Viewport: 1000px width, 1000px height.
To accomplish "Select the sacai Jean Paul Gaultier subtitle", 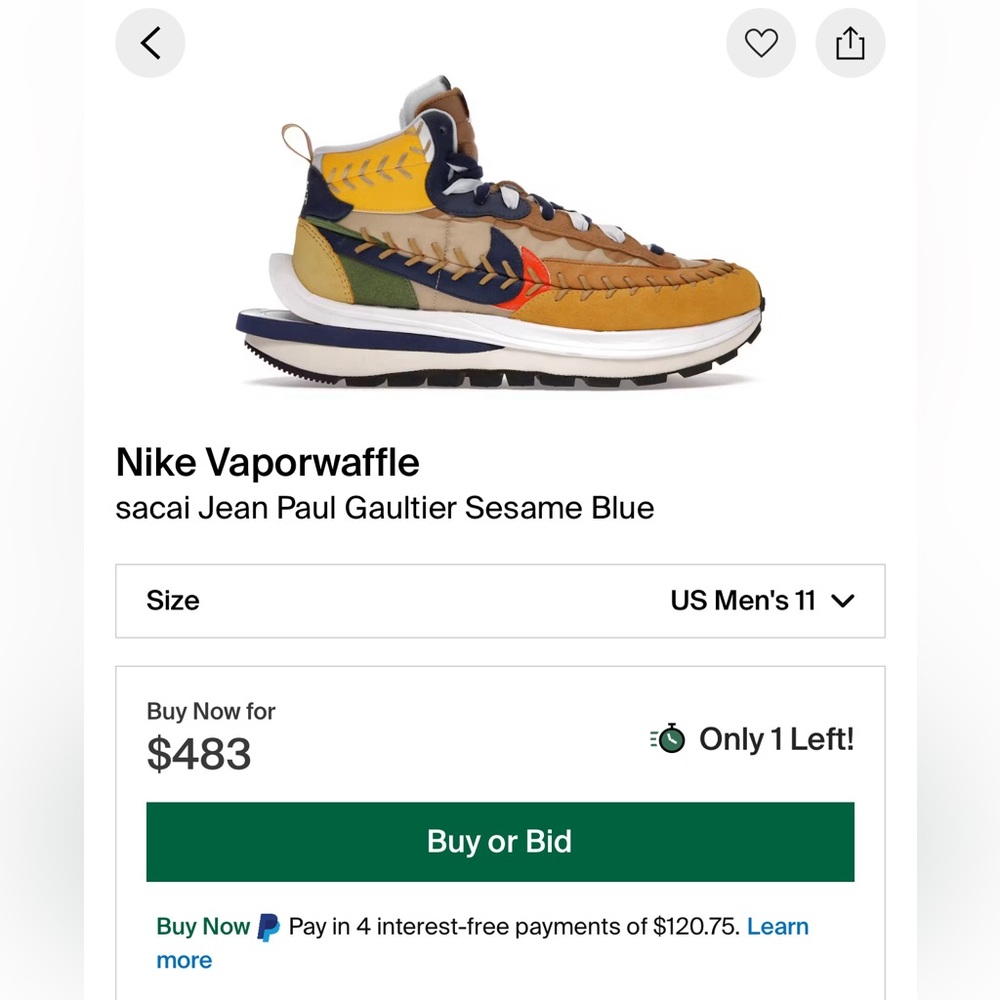I will point(385,508).
